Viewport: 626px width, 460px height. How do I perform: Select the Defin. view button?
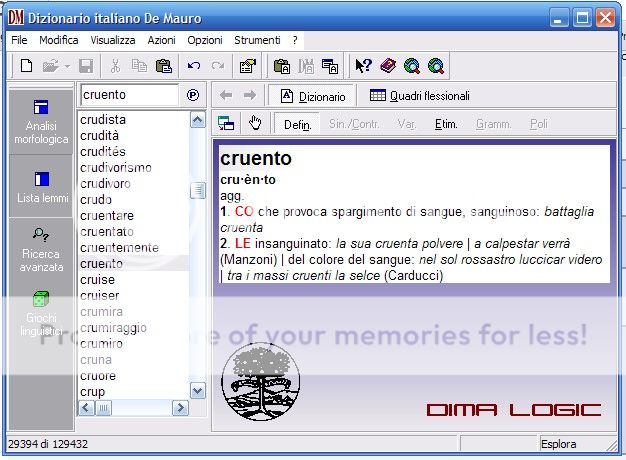[297, 125]
